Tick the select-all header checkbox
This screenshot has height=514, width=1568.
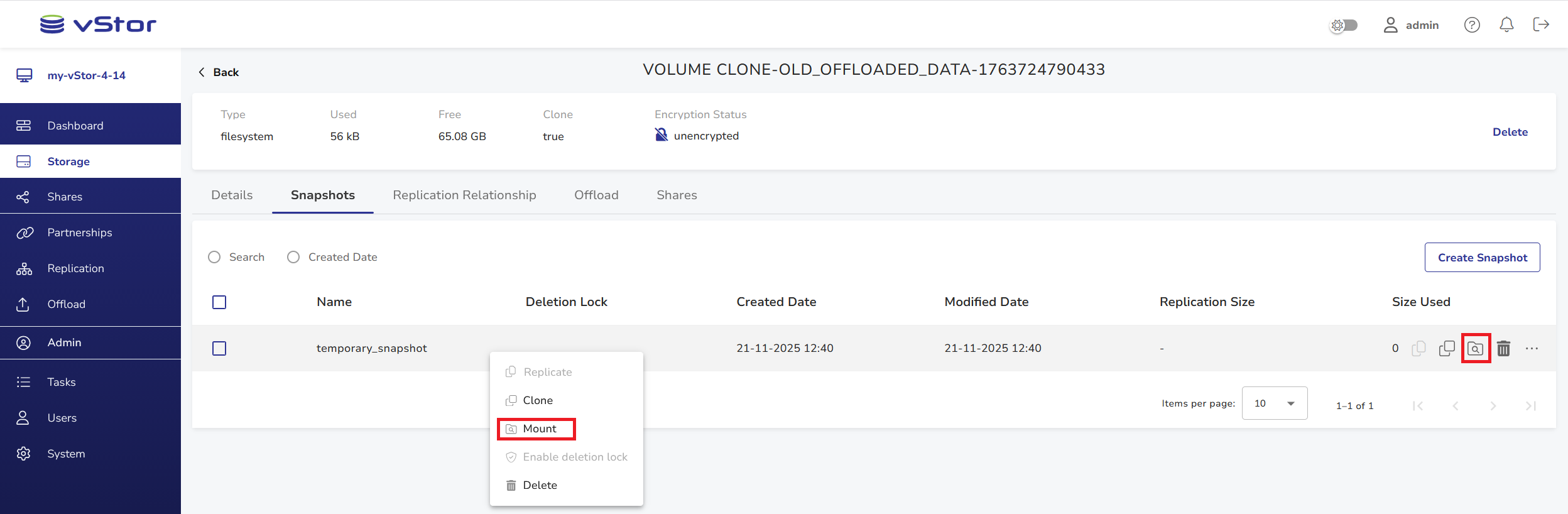pyautogui.click(x=219, y=302)
